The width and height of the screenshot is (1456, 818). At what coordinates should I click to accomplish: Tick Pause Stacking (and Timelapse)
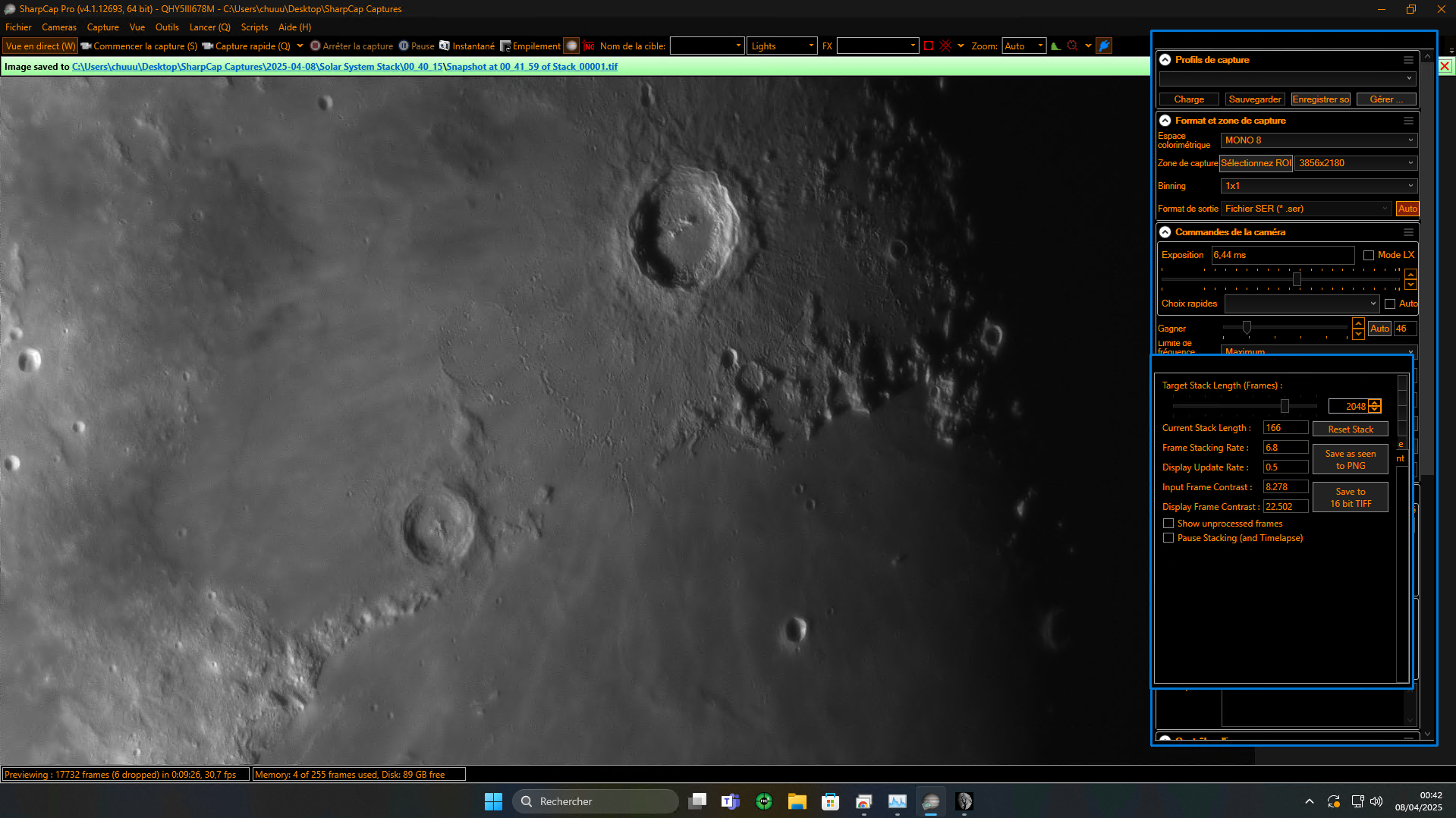[x=1168, y=538]
